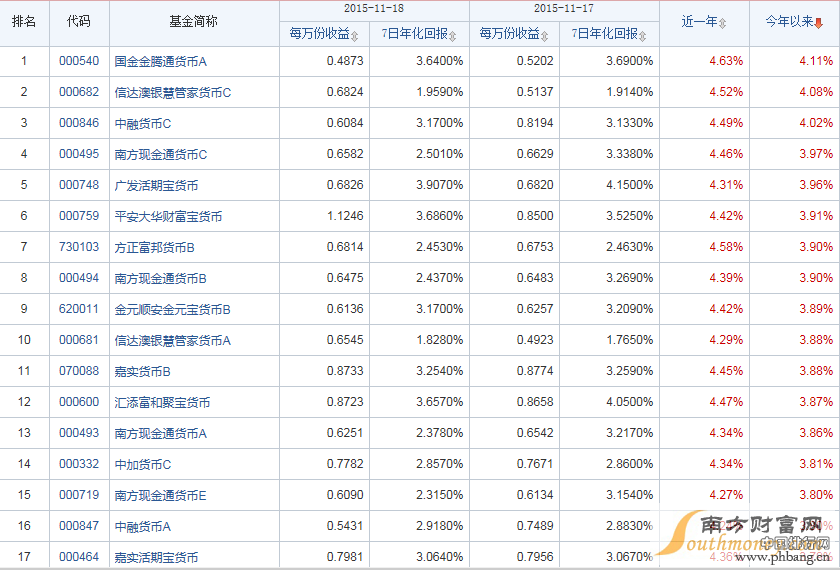Sort 2015-11-18 每万份收益 column arrows

(355, 36)
